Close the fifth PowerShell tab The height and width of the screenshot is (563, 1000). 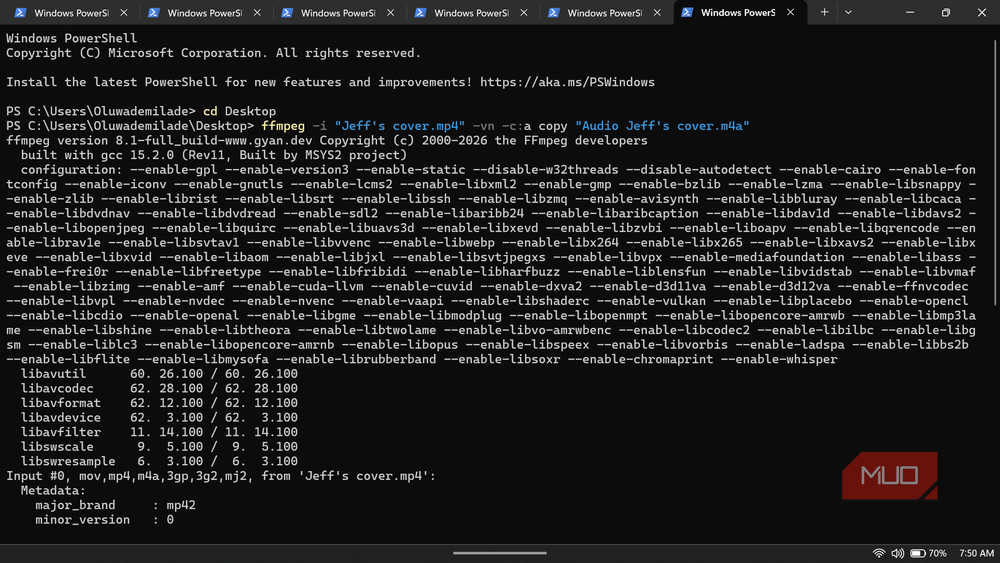point(657,12)
